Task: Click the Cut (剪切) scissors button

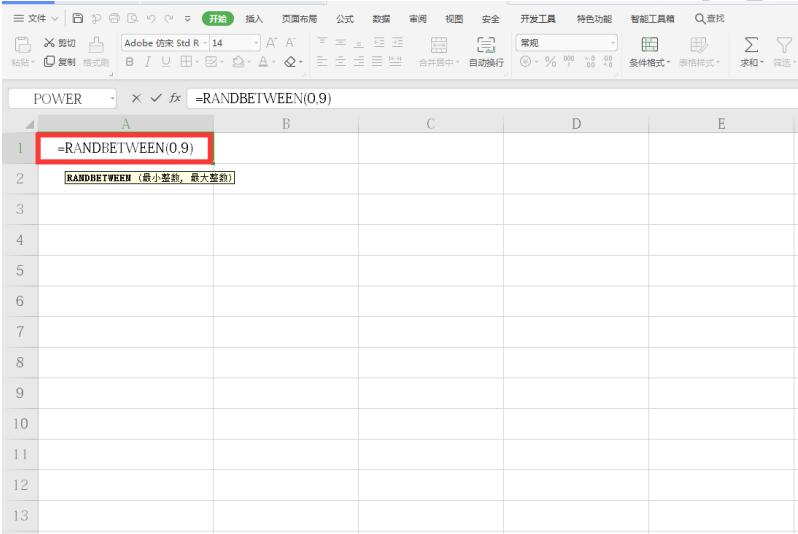Action: (60, 43)
